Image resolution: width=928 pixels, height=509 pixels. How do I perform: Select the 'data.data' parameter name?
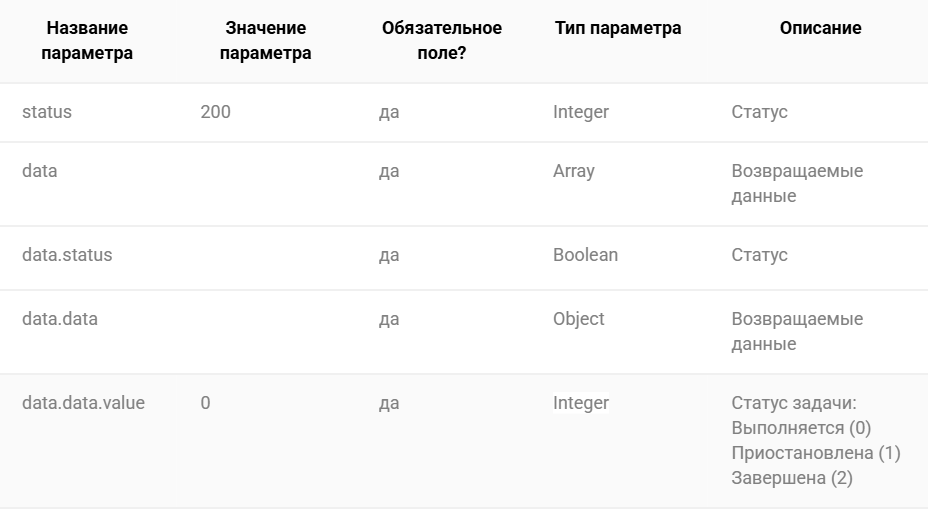coord(60,319)
